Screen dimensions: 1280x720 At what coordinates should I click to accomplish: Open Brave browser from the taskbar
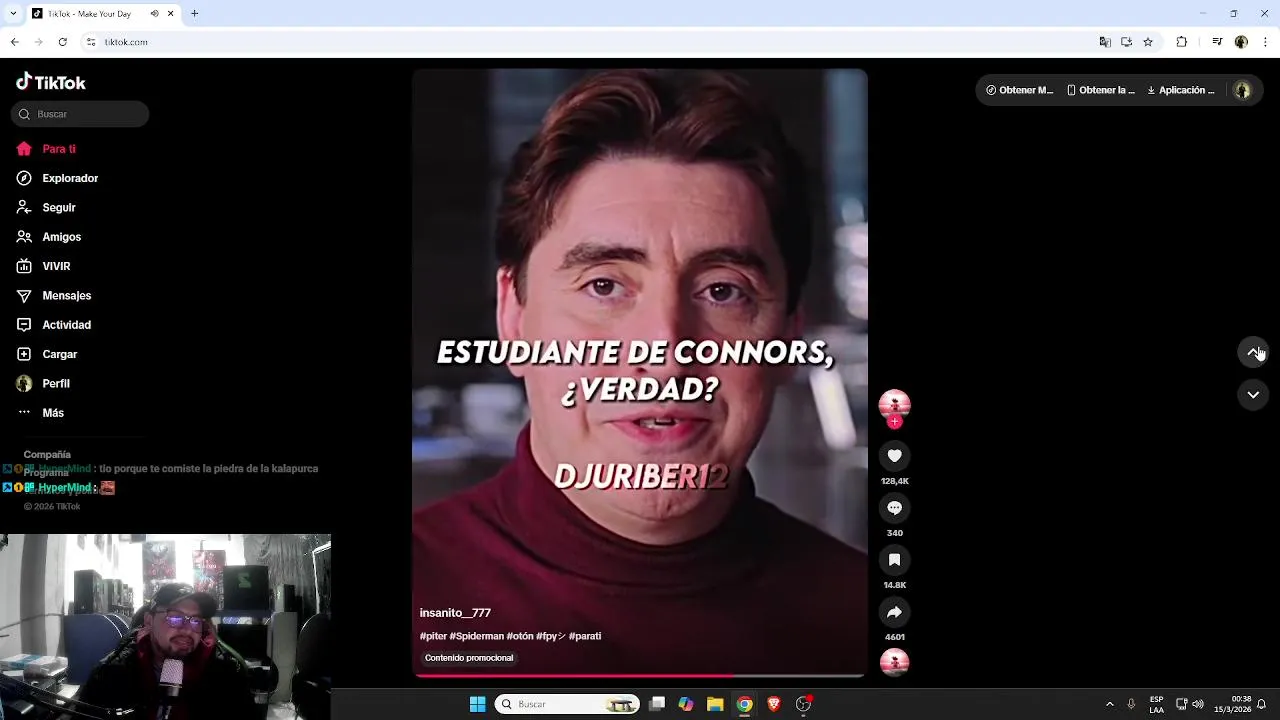tap(774, 704)
